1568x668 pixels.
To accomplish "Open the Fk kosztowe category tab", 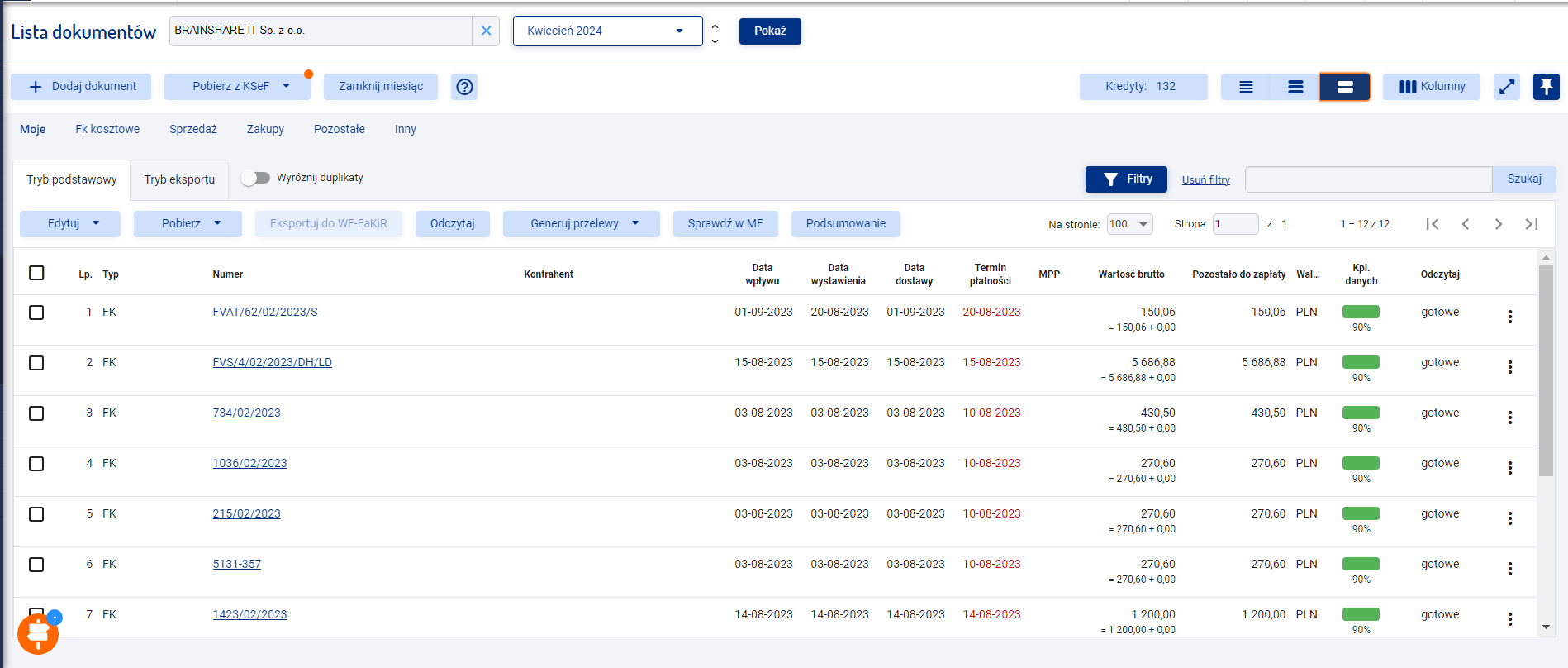I will [107, 129].
